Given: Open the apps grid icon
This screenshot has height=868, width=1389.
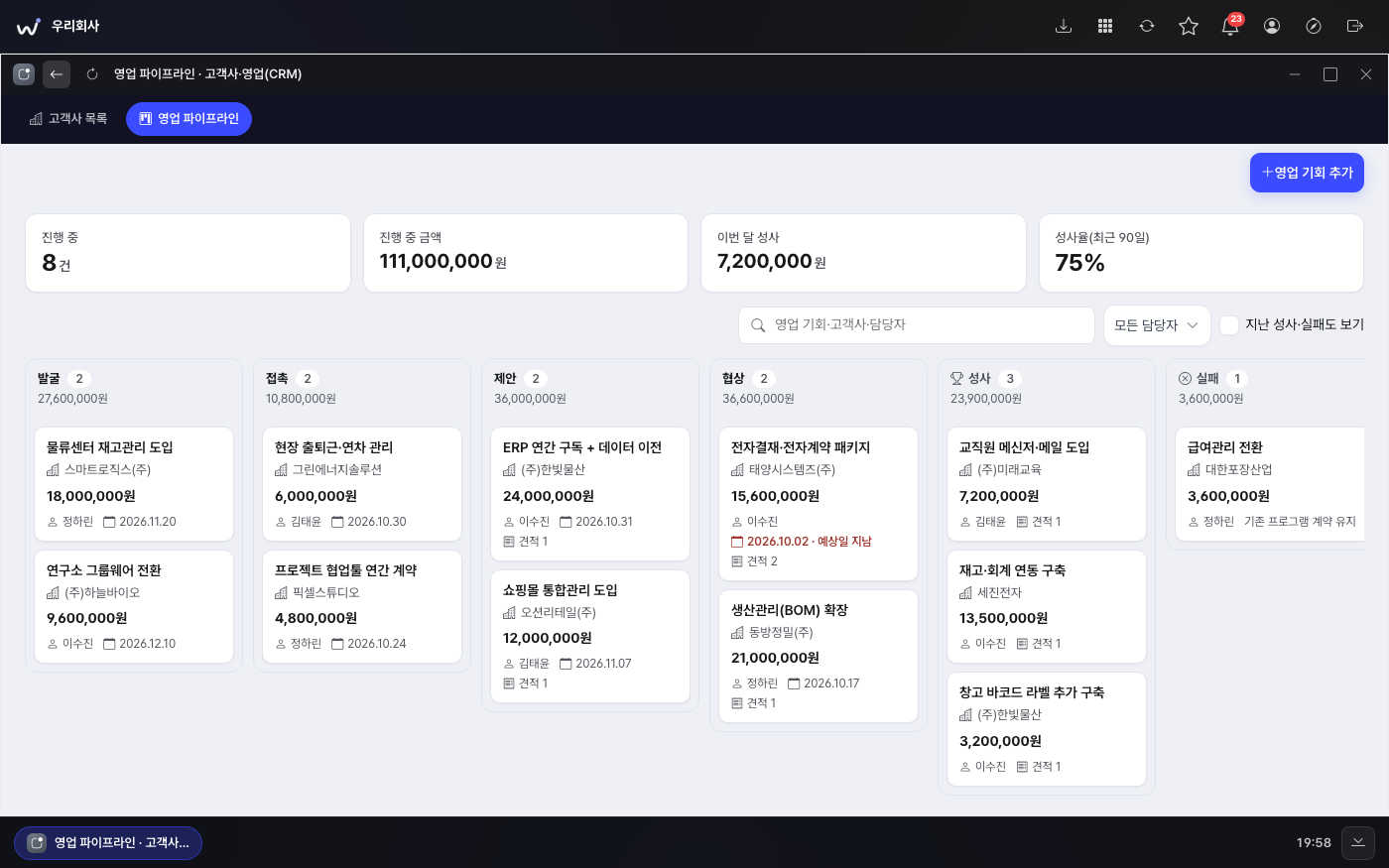Looking at the screenshot, I should pyautogui.click(x=1105, y=27).
